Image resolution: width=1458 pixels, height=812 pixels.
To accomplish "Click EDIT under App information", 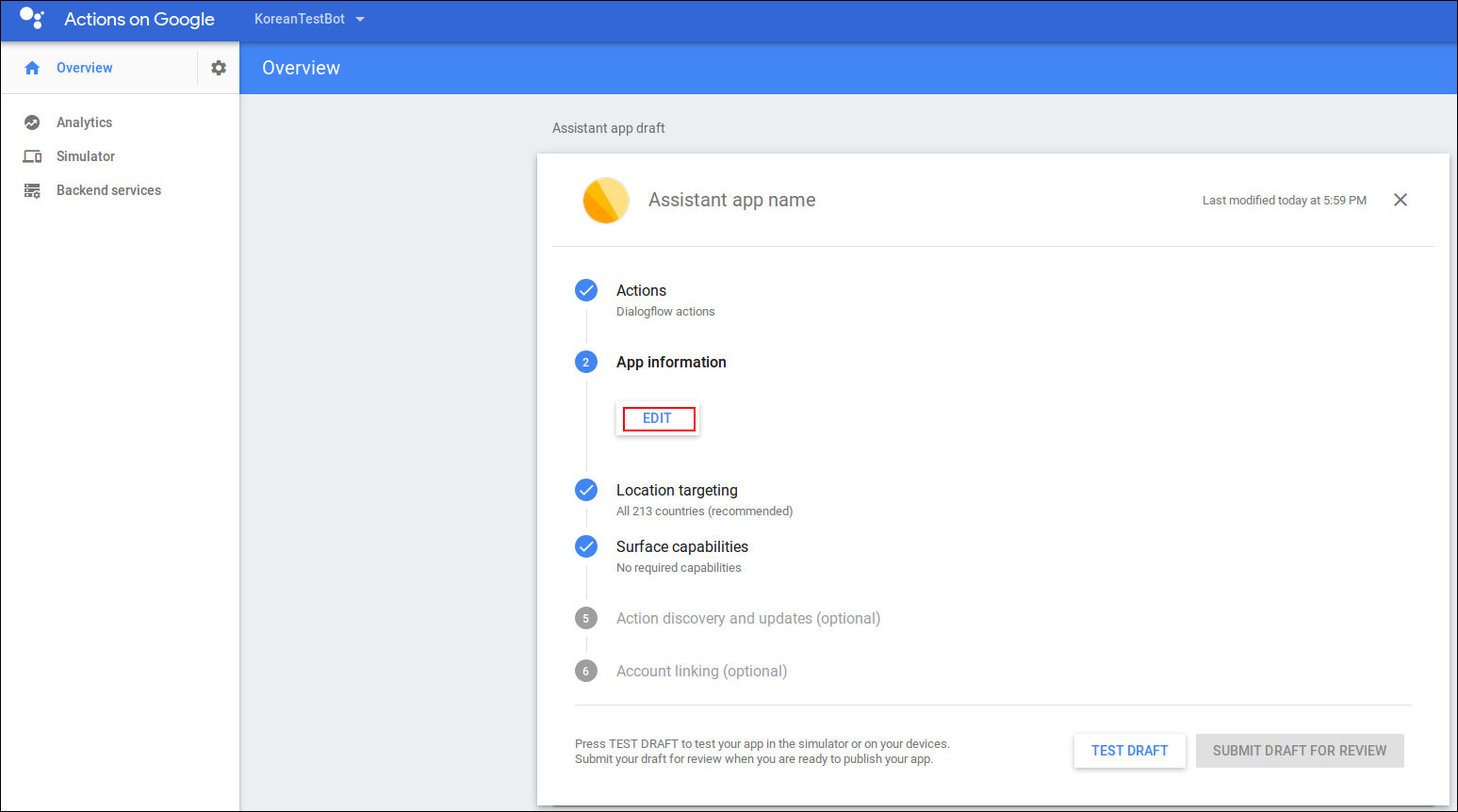I will click(x=658, y=418).
